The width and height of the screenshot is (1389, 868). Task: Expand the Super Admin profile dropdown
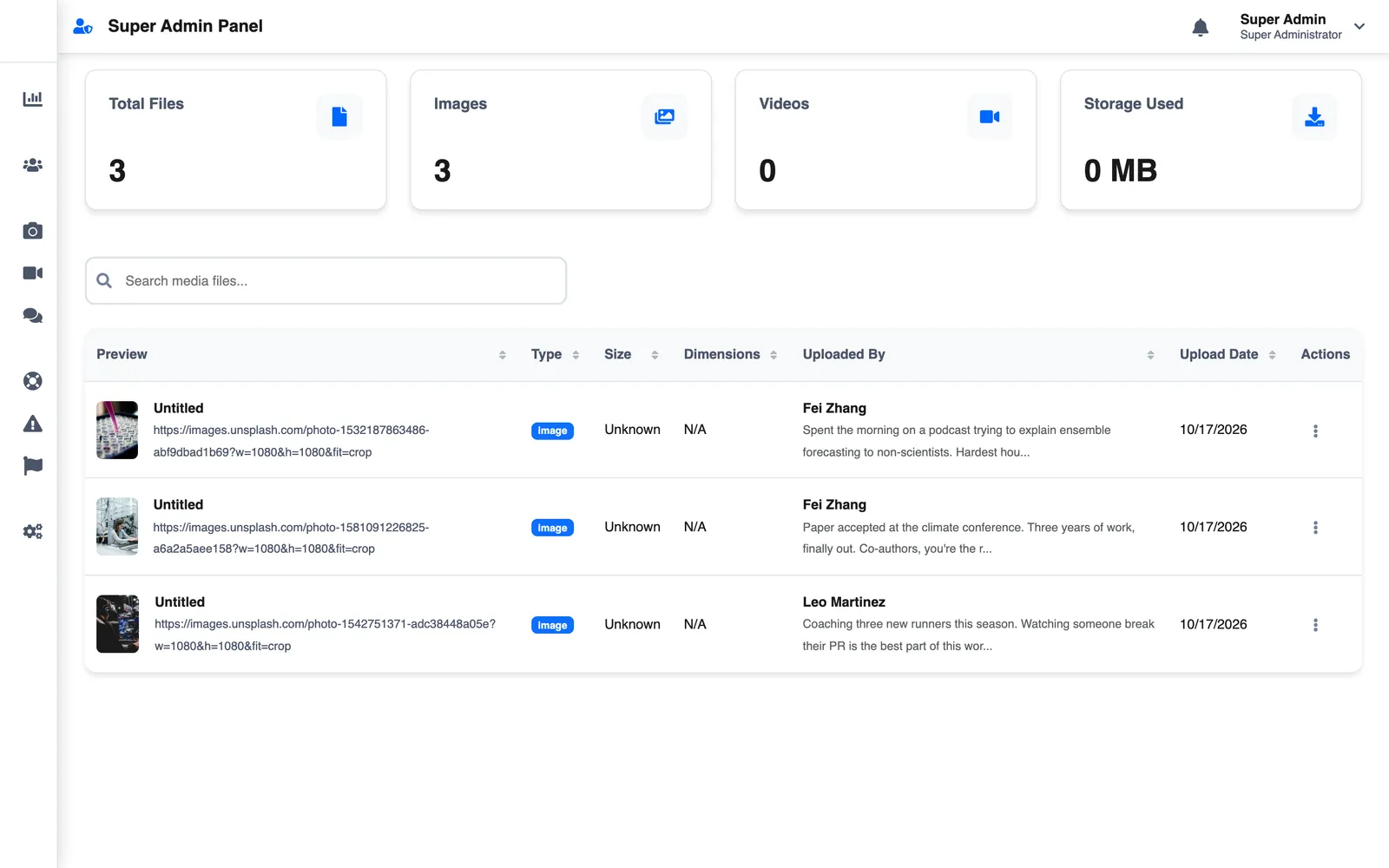point(1359,26)
